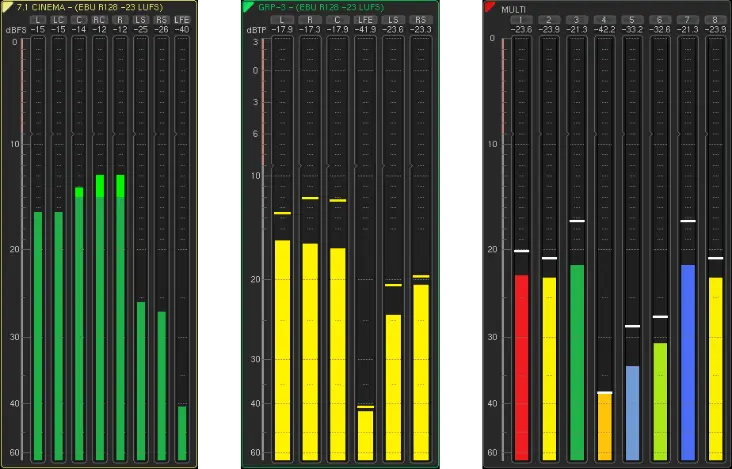
Task: Click the yellow L meter bar in GRP-3
Action: coord(282,350)
